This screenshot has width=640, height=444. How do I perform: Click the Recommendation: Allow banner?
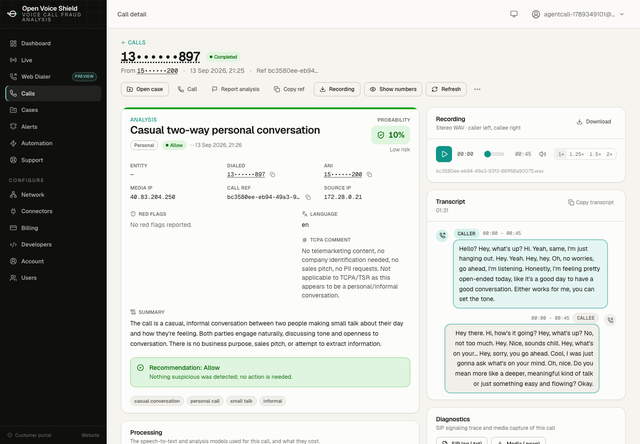[x=270, y=372]
